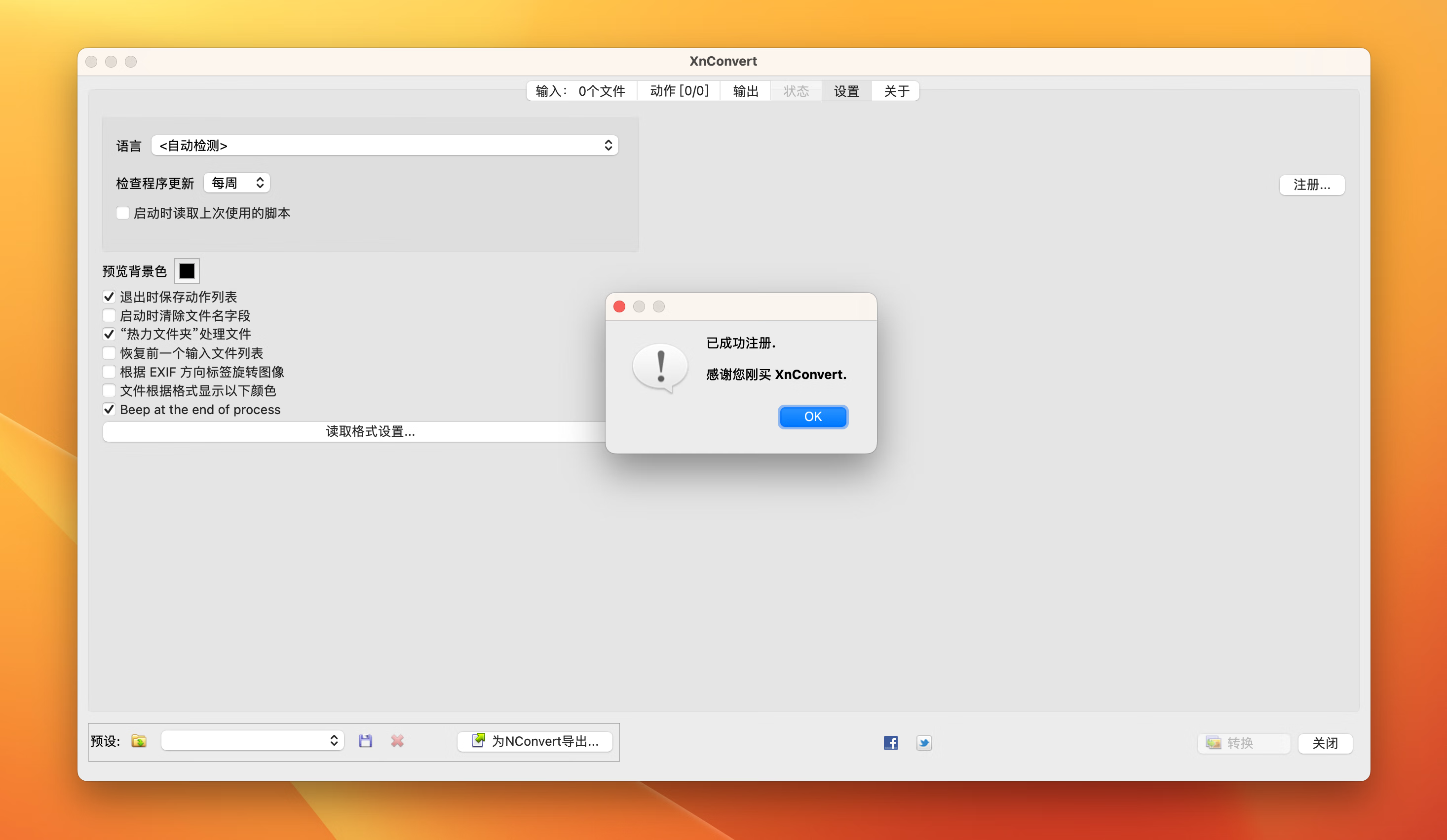This screenshot has height=840, width=1447.
Task: Click the 注册... register button
Action: pyautogui.click(x=1311, y=185)
